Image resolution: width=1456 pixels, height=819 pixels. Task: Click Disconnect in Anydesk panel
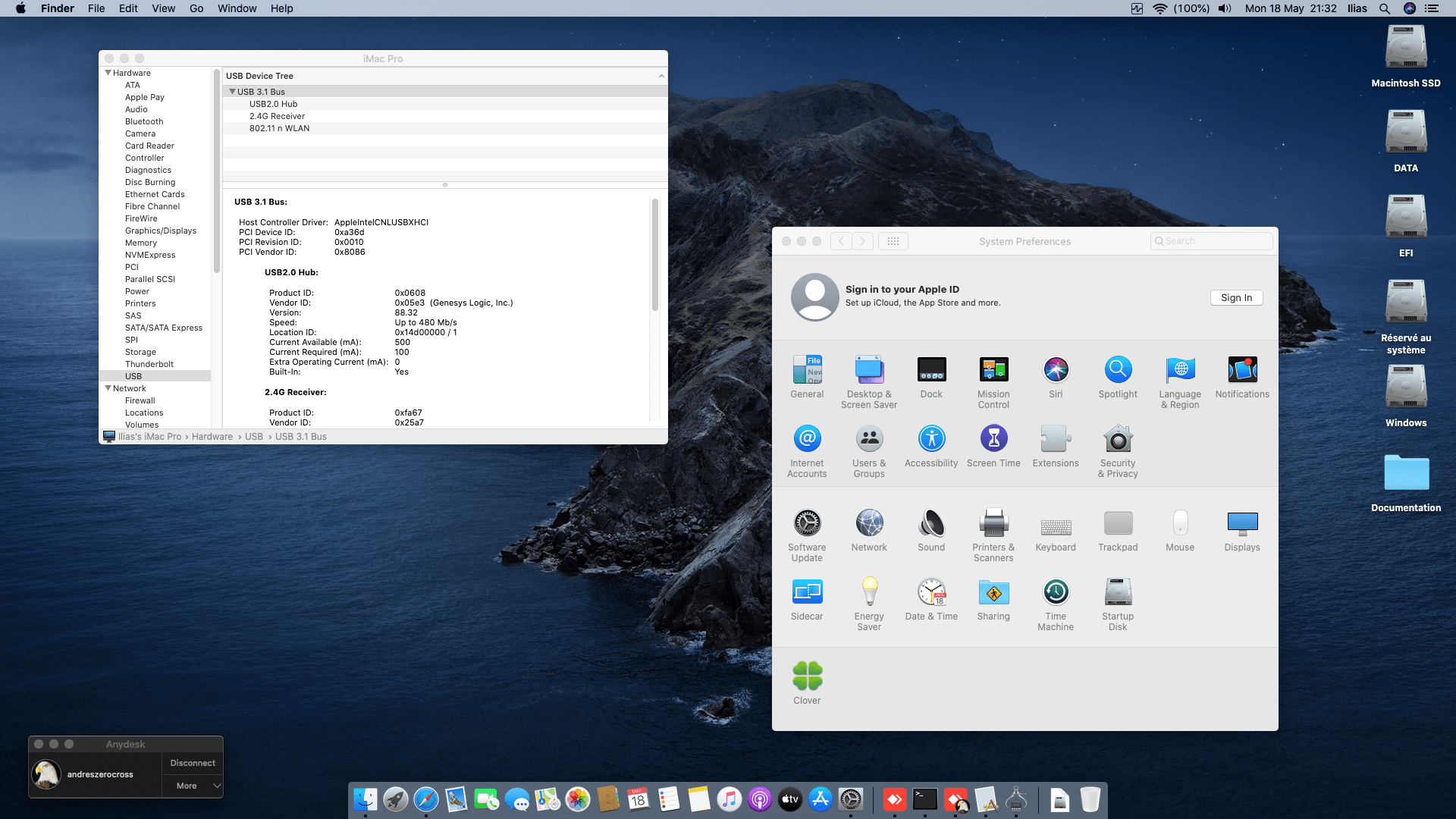193,763
